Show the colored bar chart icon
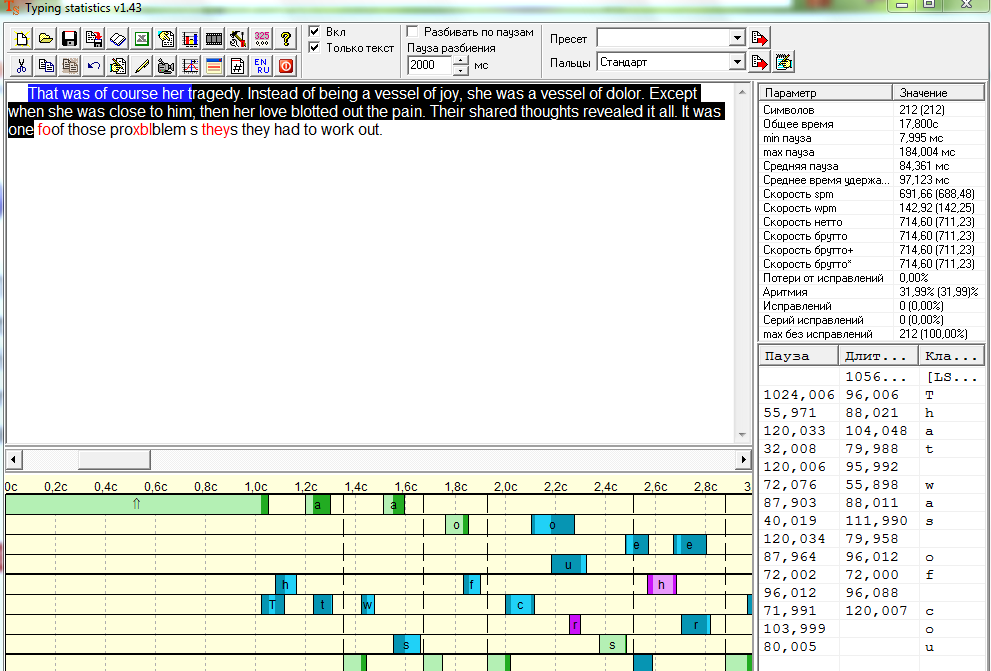991x671 pixels. tap(190, 39)
